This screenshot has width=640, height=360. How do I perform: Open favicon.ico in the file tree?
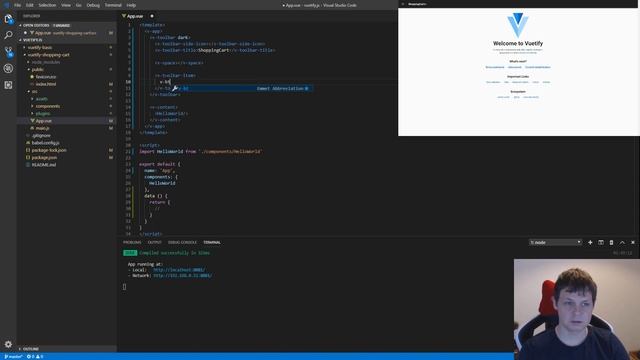[x=46, y=77]
